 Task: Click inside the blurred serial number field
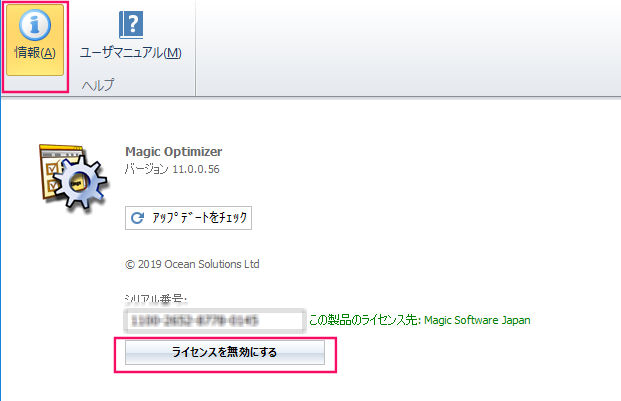(214, 320)
